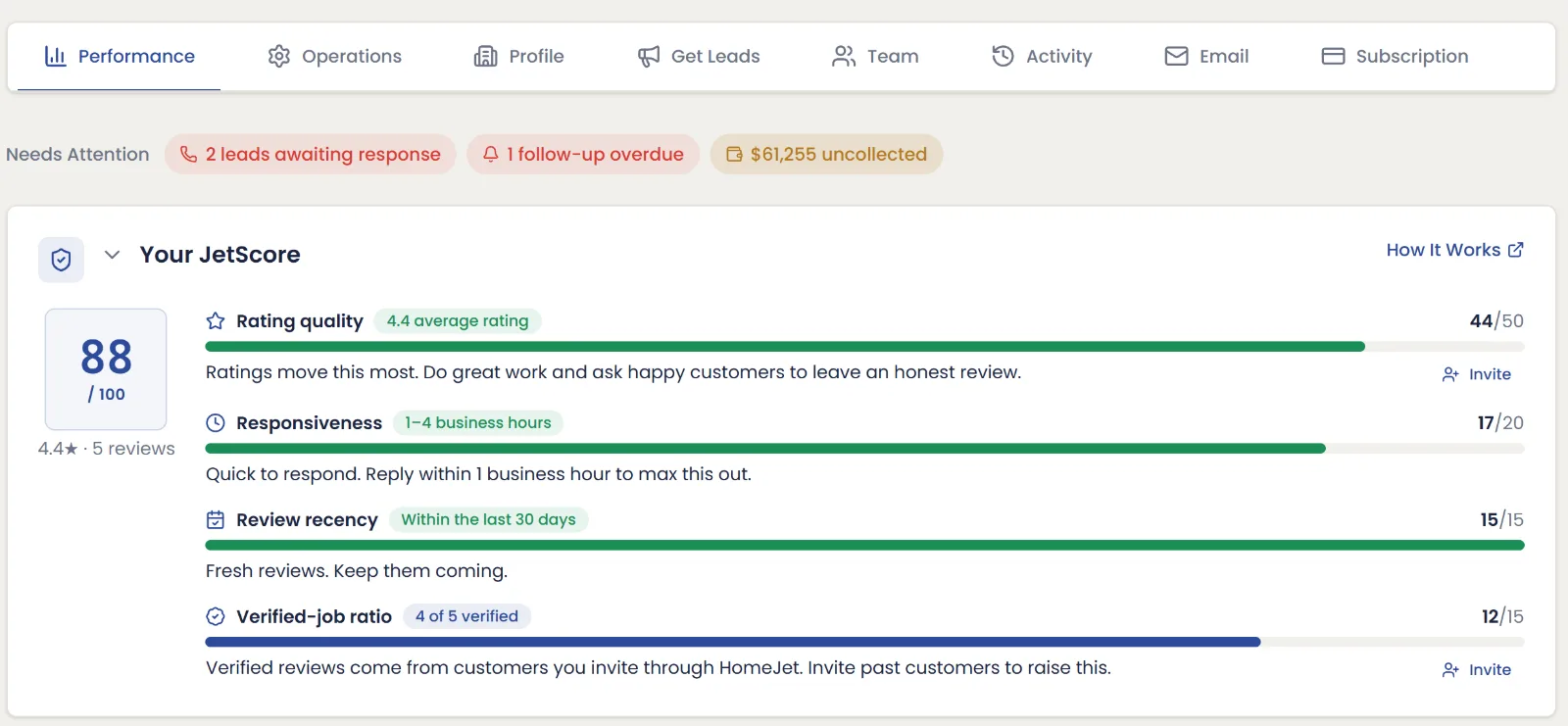The height and width of the screenshot is (726, 1568).
Task: Click the Rating quality label
Action: click(x=300, y=321)
